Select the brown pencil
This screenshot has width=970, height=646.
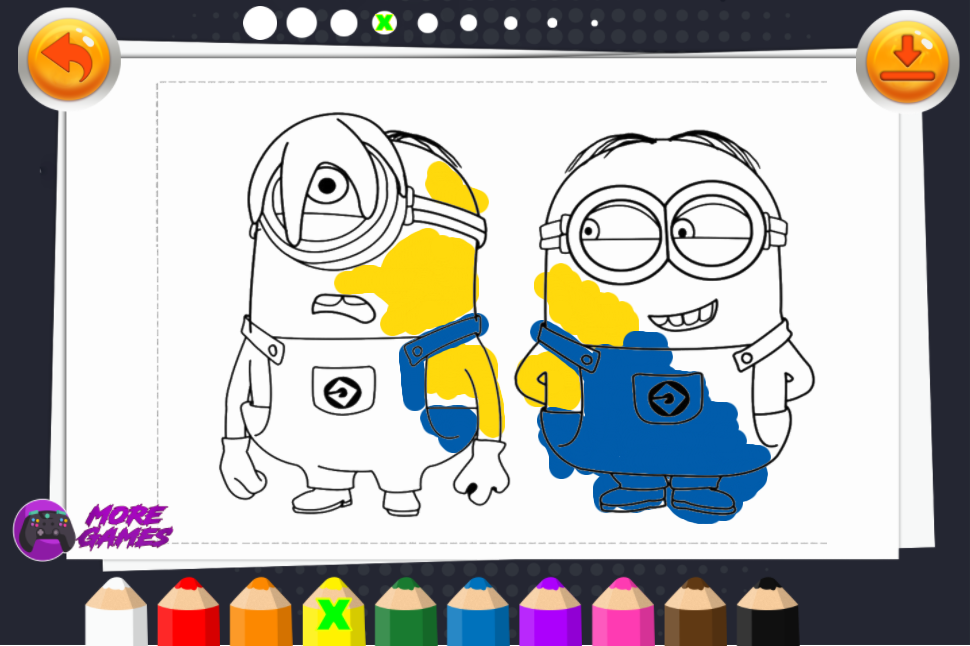tap(695, 613)
